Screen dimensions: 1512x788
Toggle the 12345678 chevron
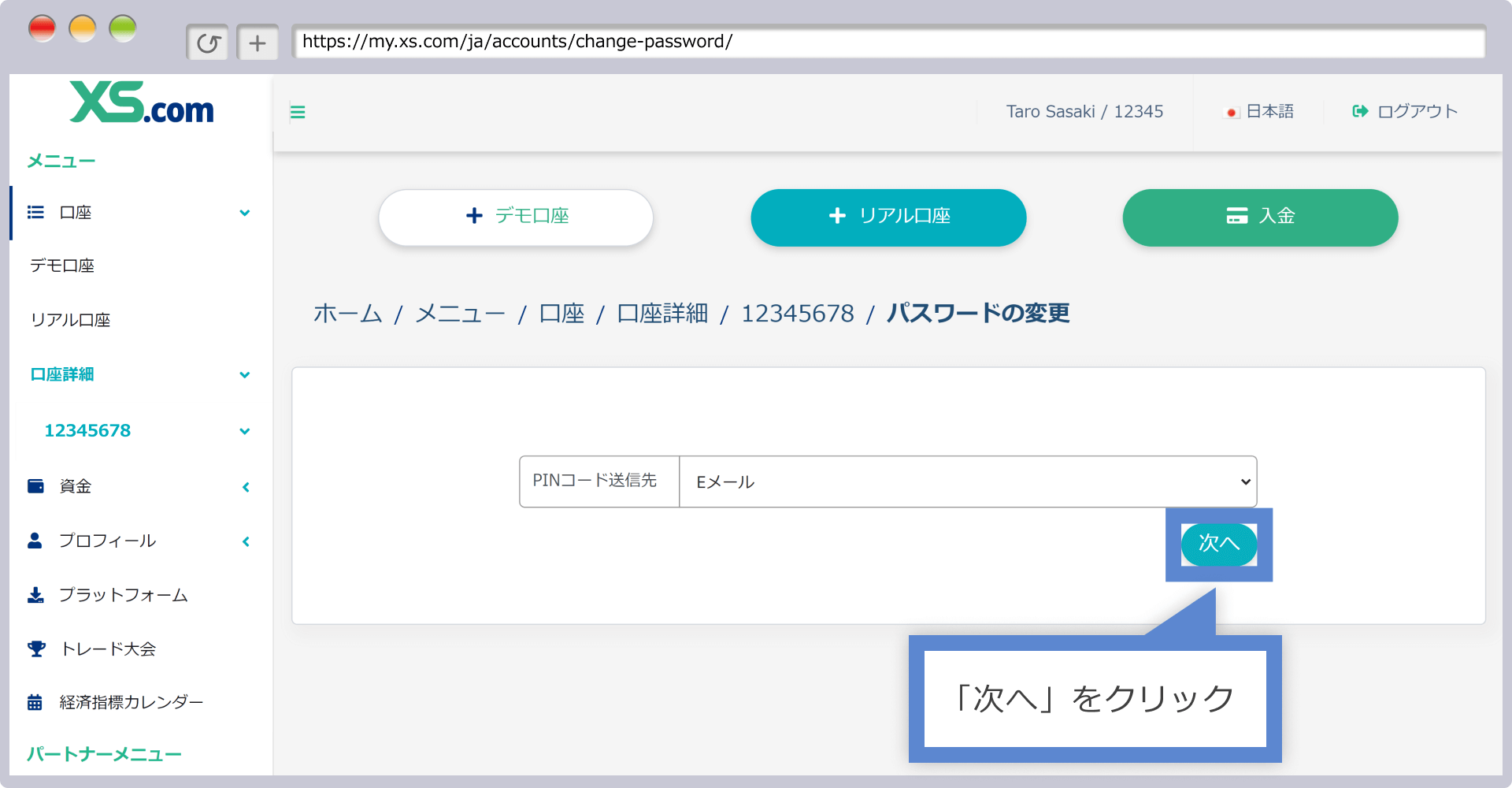245,431
